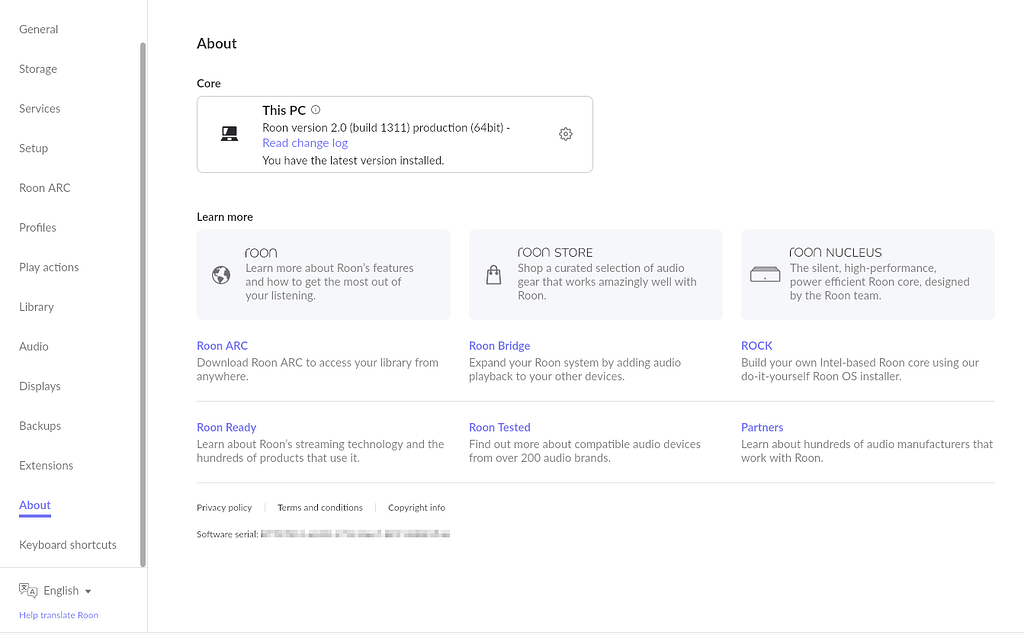The image size is (1024, 635).
Task: Click the 'Software serial:' label
Action: [227, 534]
